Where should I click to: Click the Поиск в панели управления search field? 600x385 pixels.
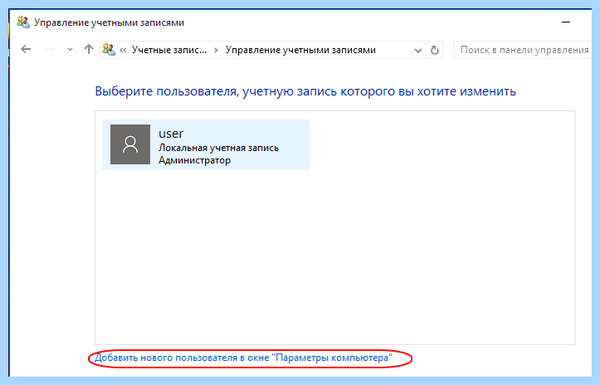523,50
